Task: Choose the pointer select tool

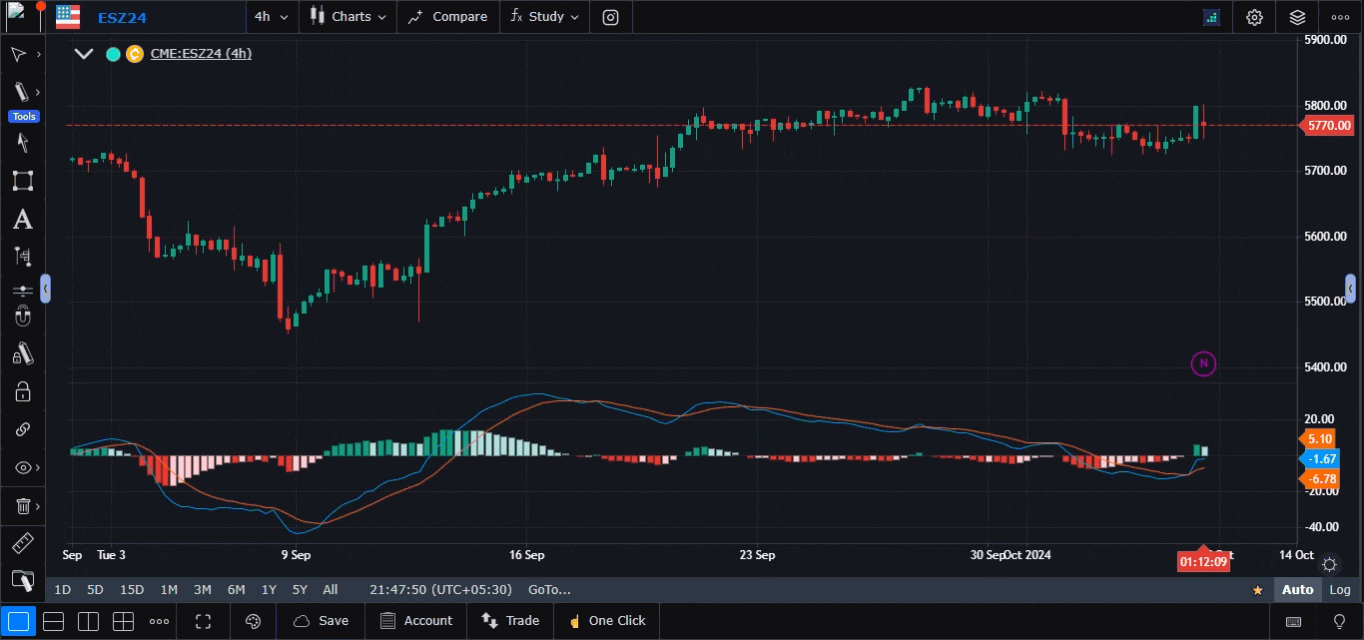Action: (x=22, y=143)
